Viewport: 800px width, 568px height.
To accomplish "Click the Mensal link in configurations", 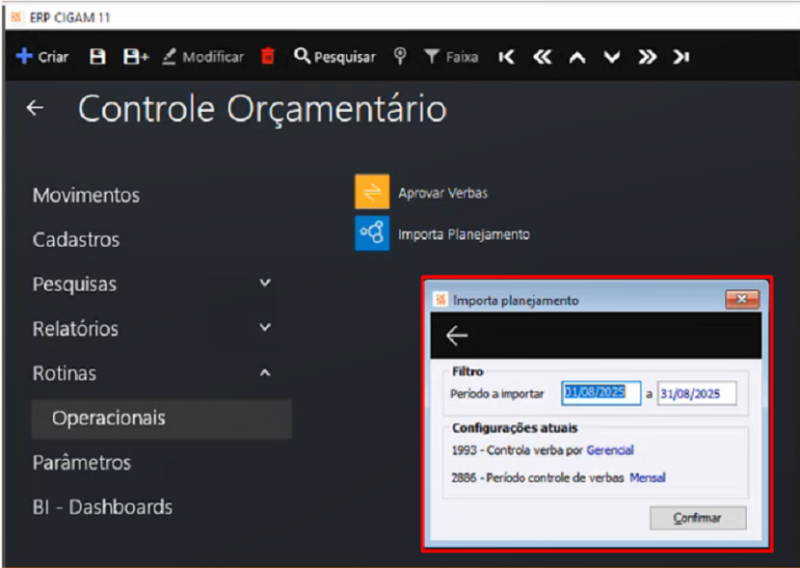I will [x=647, y=478].
